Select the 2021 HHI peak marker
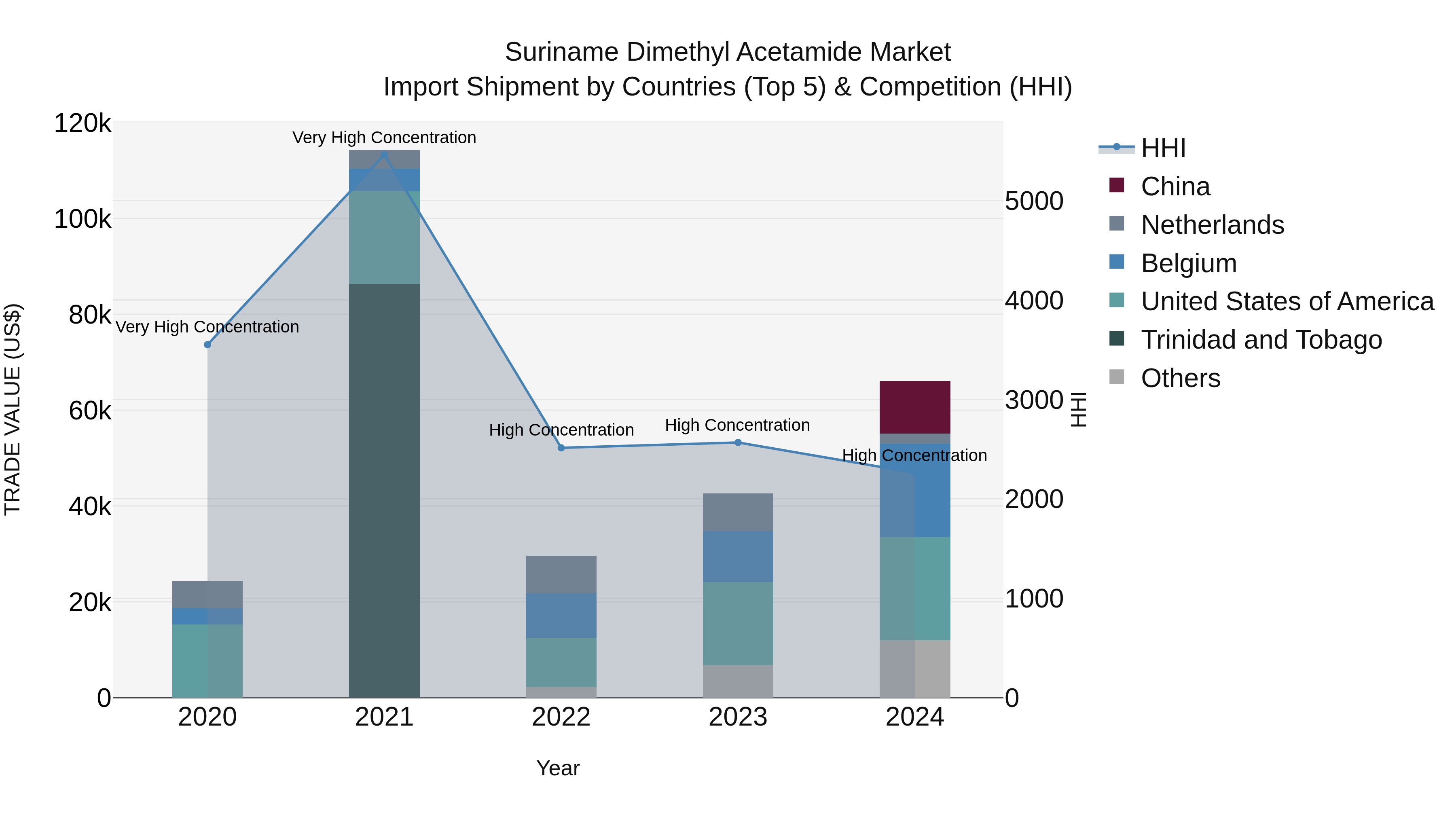 pos(384,154)
